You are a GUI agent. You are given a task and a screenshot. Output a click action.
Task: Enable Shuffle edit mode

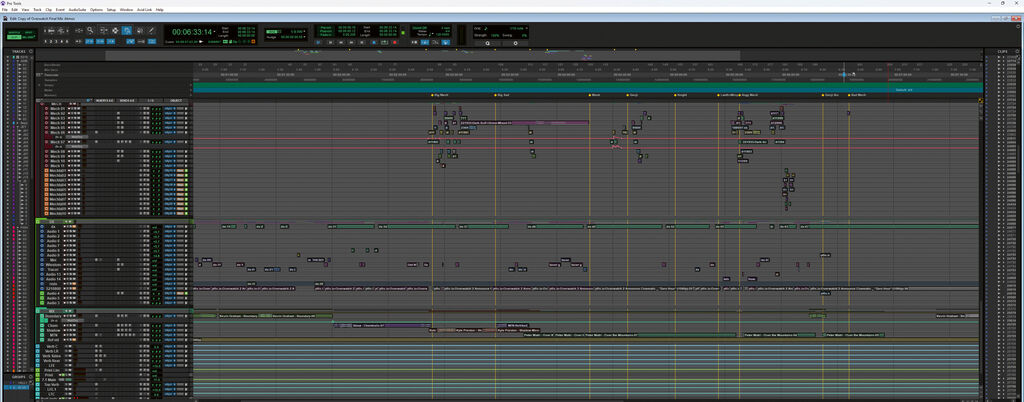pyautogui.click(x=14, y=30)
